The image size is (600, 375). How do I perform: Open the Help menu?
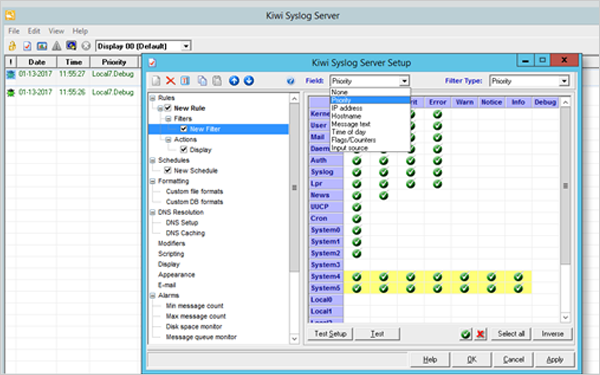[80, 31]
